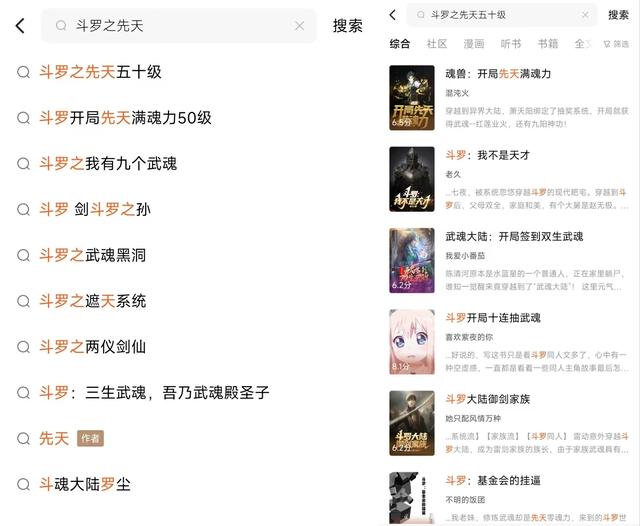
Task: Focus the 斗罗之先天 search input field
Action: pyautogui.click(x=179, y=26)
